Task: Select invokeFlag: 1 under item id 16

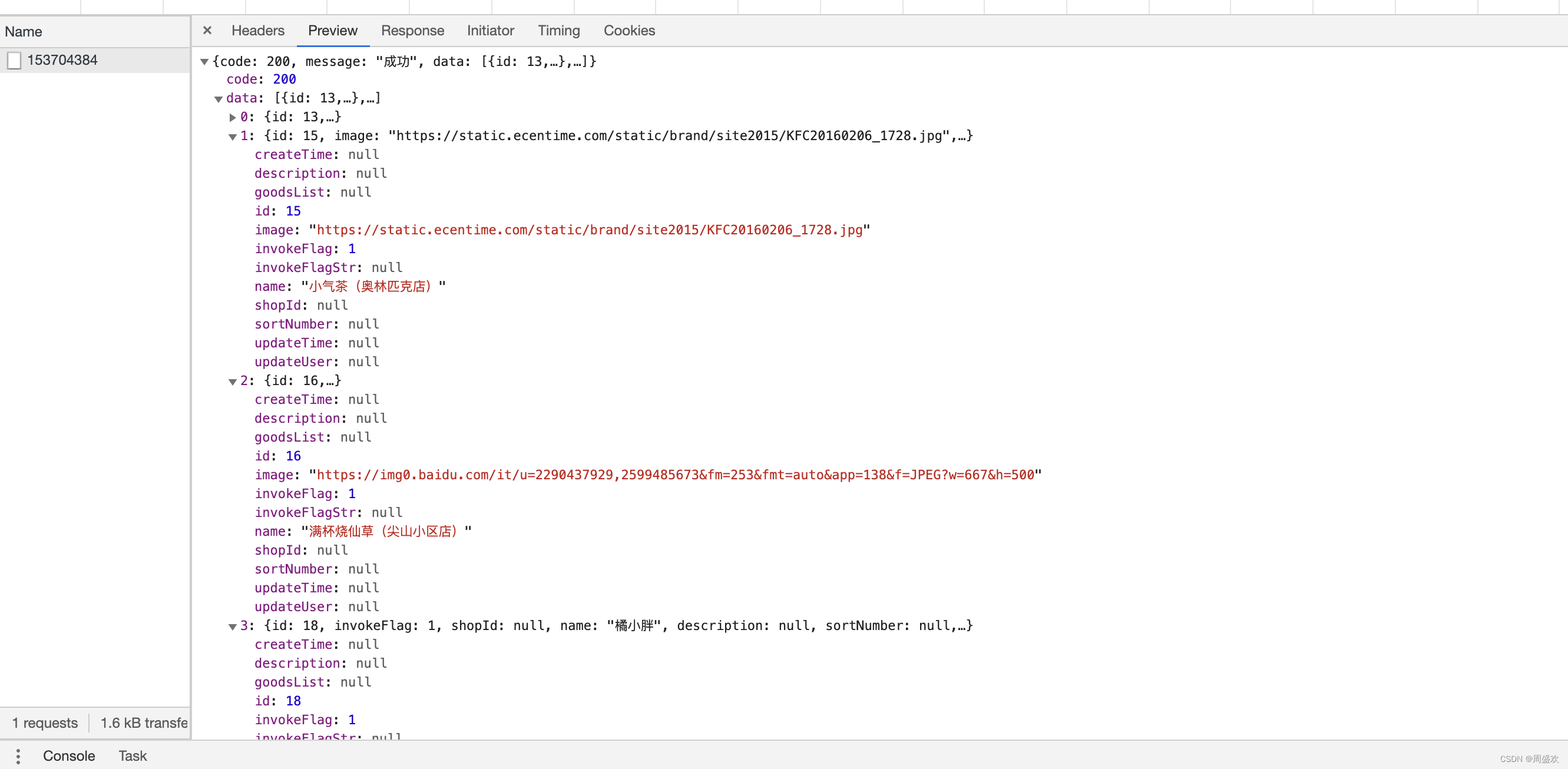Action: tap(305, 493)
